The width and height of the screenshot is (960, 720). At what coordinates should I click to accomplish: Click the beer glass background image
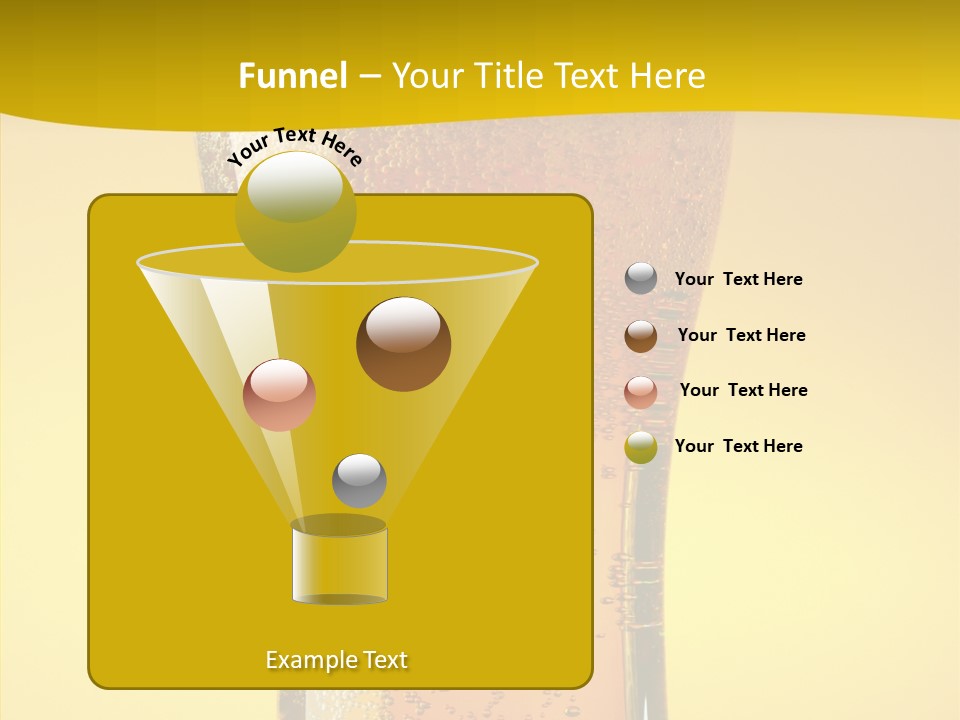pos(680,560)
